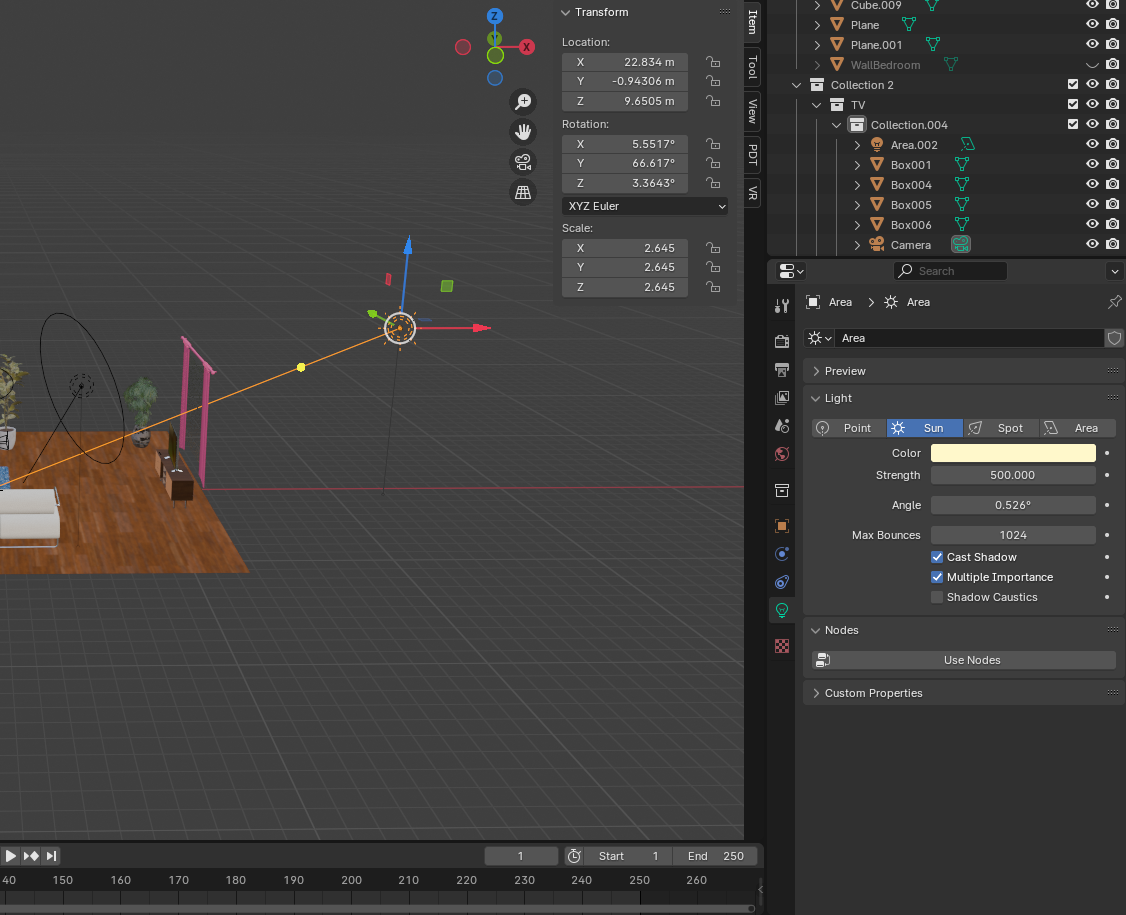Viewport: 1126px width, 915px height.
Task: Open the Render properties tab icon
Action: tap(782, 342)
